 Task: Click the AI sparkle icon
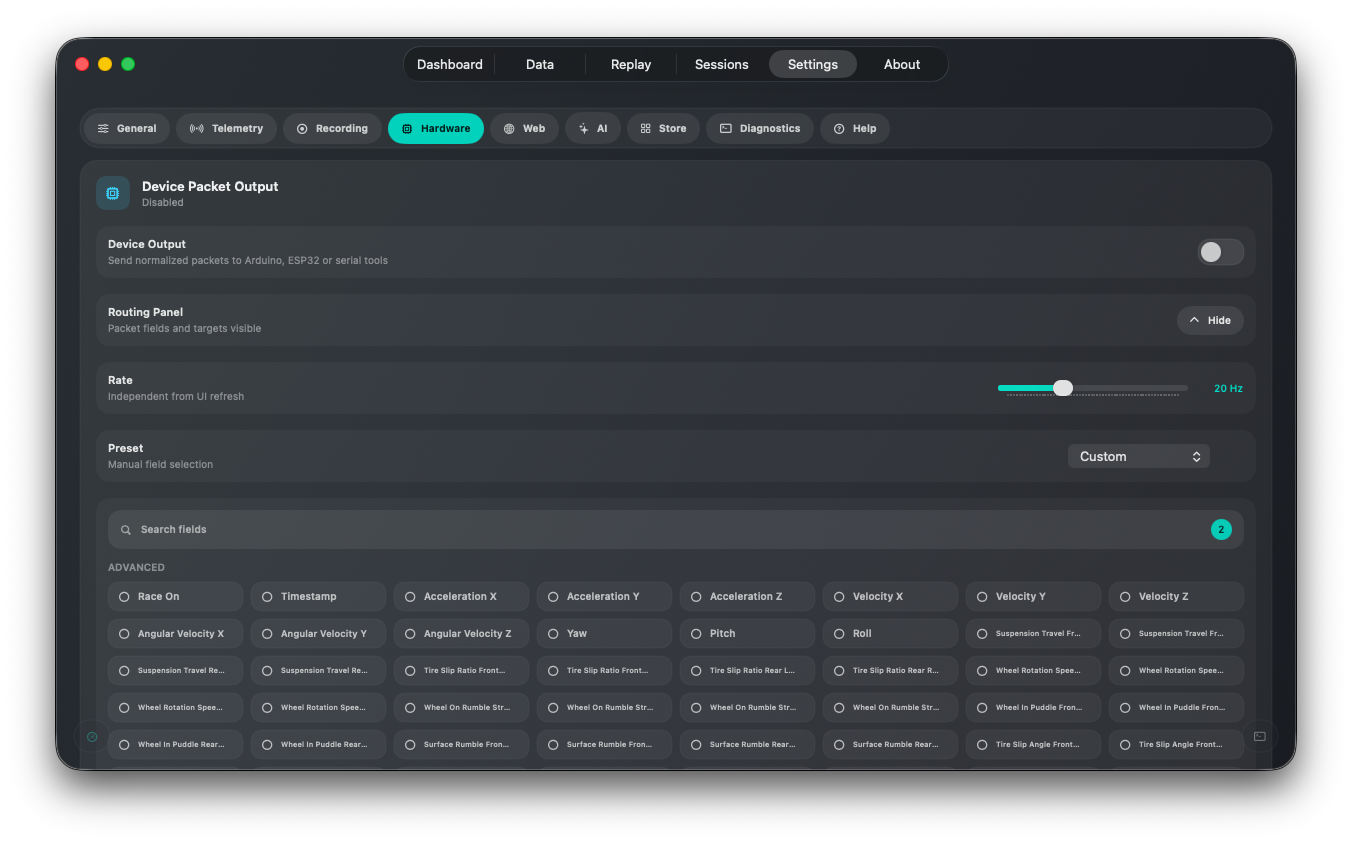point(584,128)
